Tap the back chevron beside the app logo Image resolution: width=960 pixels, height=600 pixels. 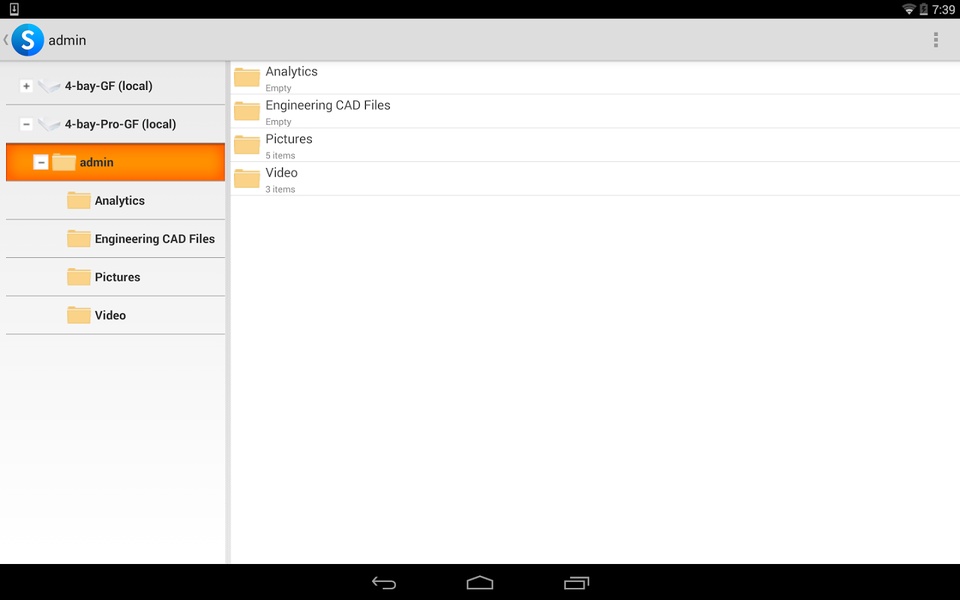click(6, 40)
